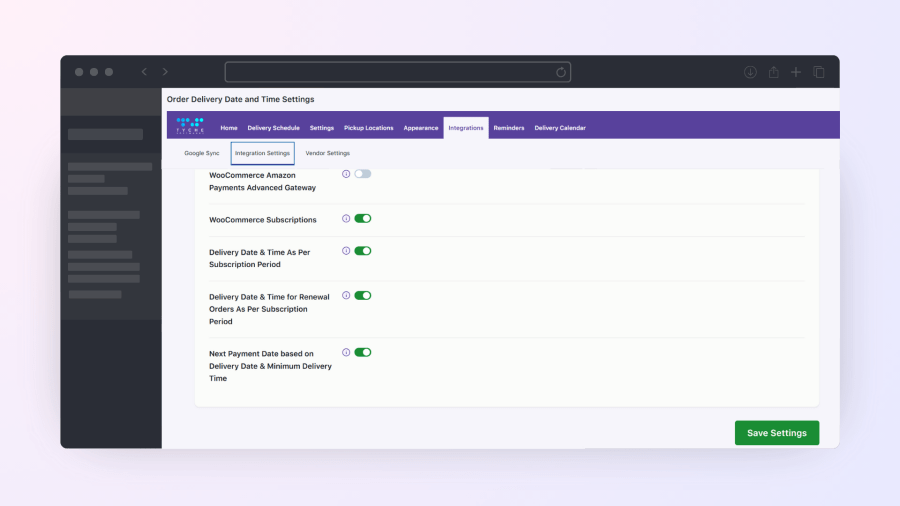Screen dimensions: 900x506
Task: Click the browser share icon
Action: tap(773, 72)
